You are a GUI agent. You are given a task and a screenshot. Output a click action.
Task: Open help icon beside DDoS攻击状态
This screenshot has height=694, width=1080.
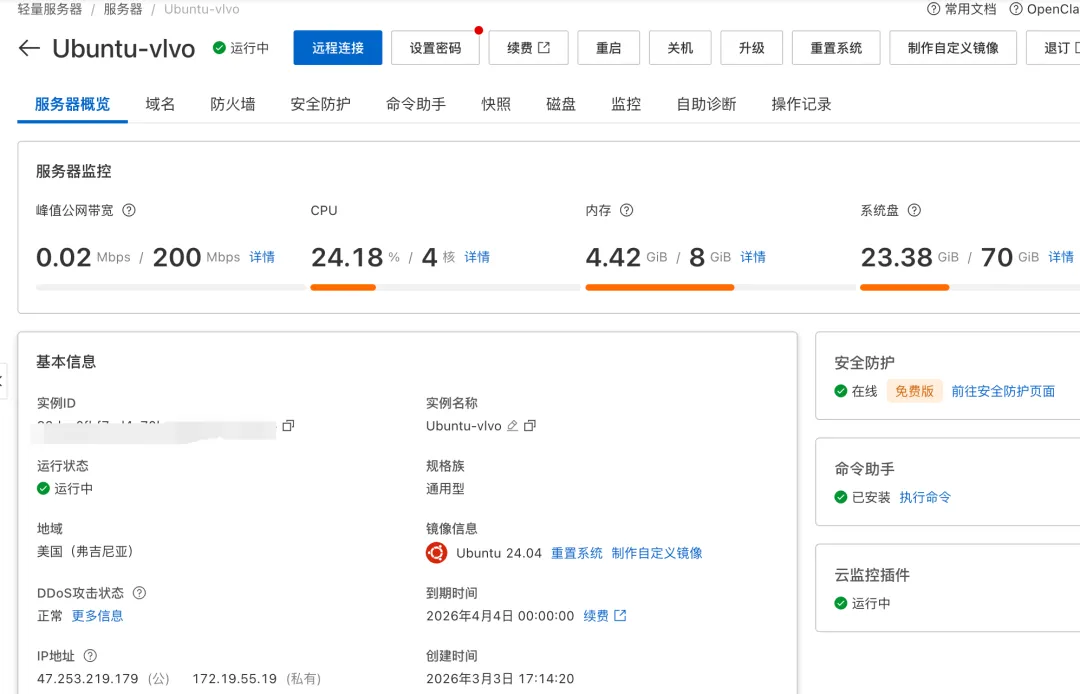point(139,593)
